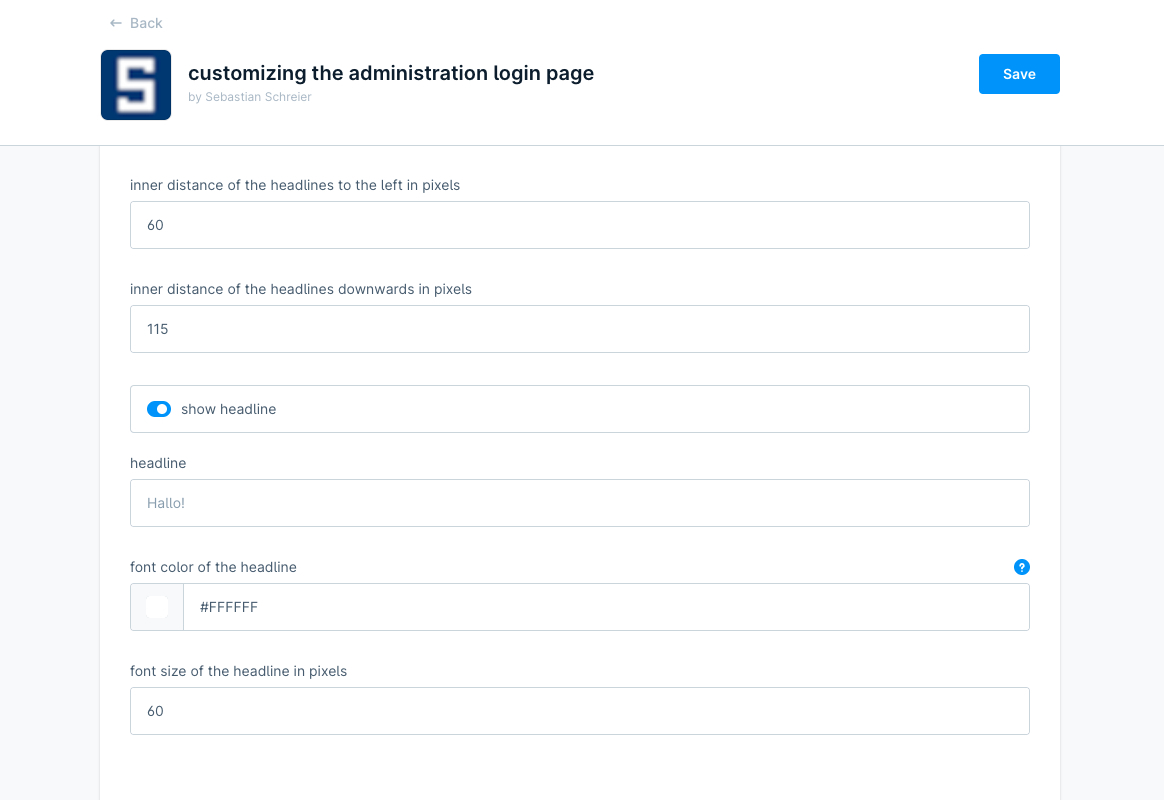Screen dimensions: 1164x800
Task: Select the "#FFFFFF" hex color input
Action: pos(600,607)
